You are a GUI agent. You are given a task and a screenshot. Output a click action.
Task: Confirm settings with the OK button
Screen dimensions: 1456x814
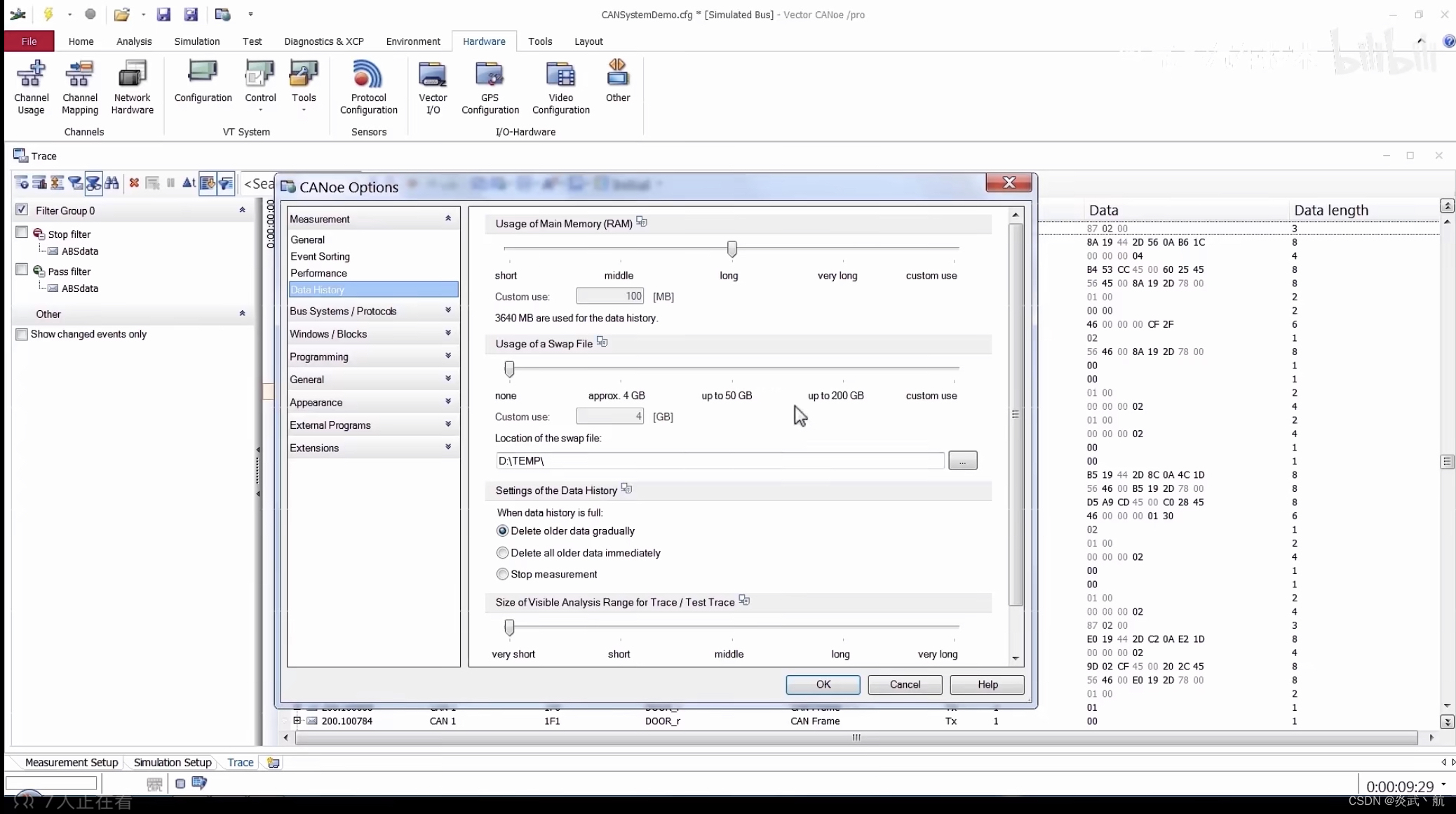[x=822, y=684]
